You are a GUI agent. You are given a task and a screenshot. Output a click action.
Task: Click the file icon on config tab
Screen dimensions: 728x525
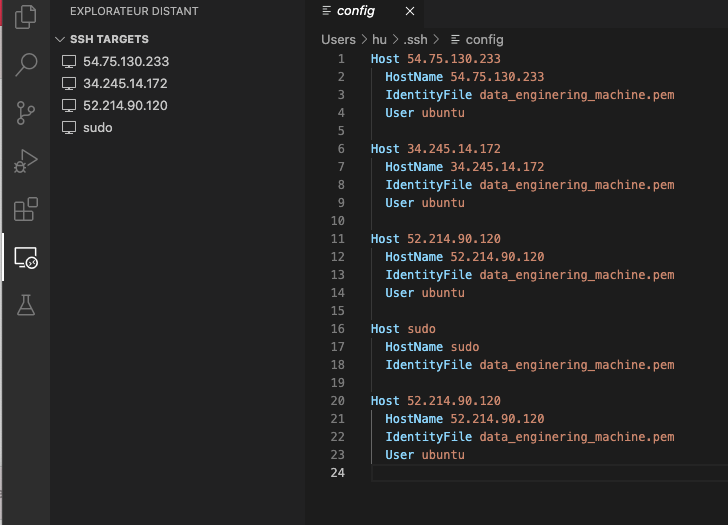pyautogui.click(x=326, y=11)
